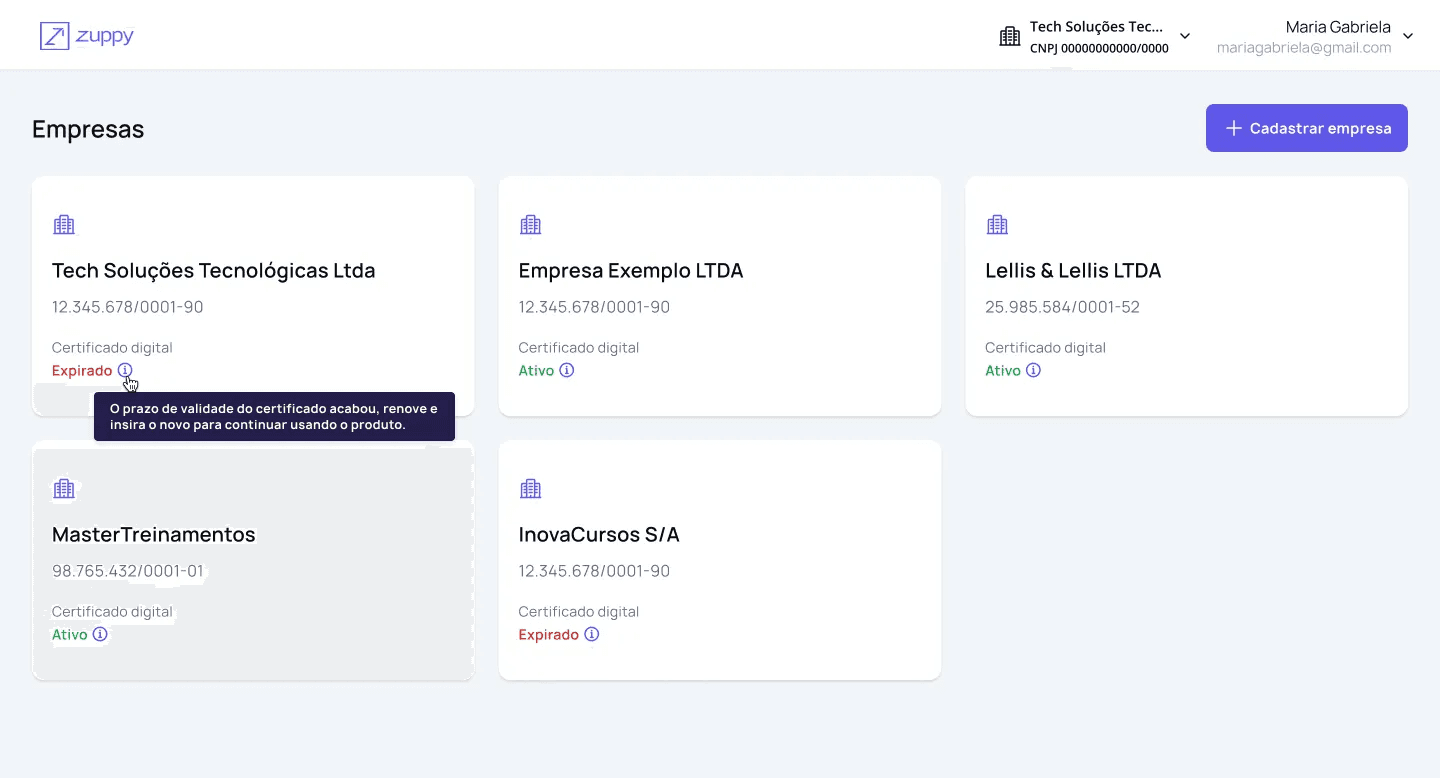Click the info icon beside Ativo on Lellis & Lellis card
Screen dimensions: 1440x778
1033,370
